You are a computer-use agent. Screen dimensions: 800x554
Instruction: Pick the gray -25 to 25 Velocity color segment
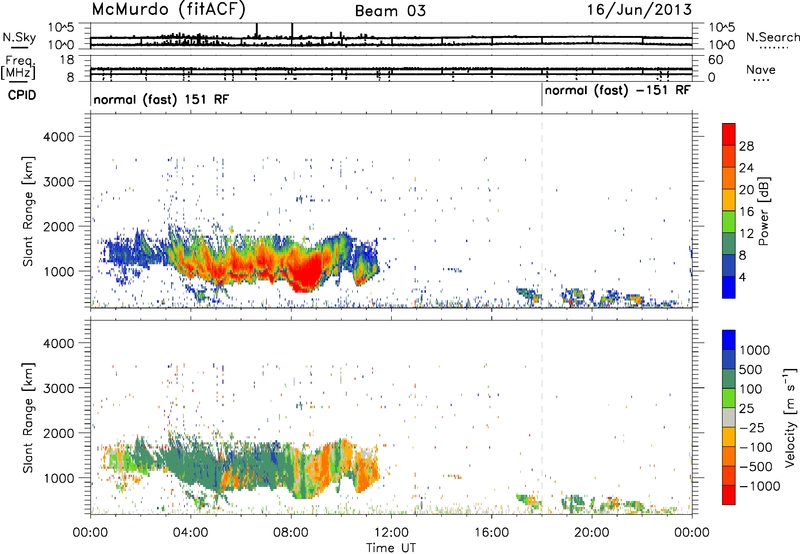(729, 418)
